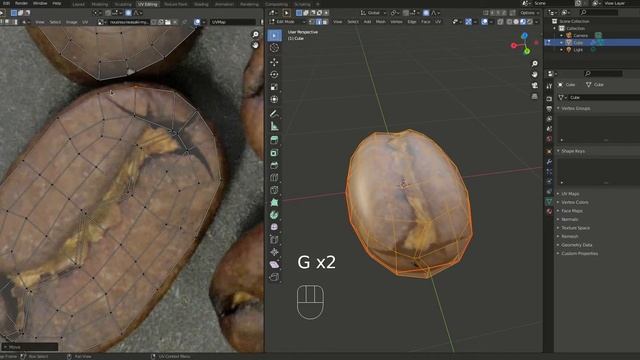Select the Edge Slide tool
This screenshot has width=640, height=360.
274,240
